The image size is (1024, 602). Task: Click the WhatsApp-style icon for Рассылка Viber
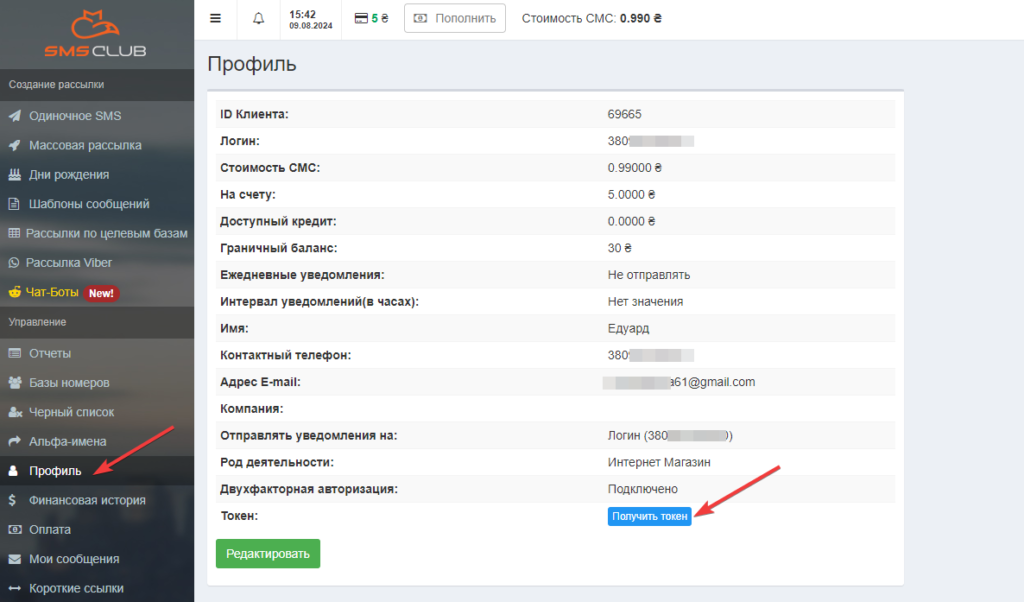[14, 262]
